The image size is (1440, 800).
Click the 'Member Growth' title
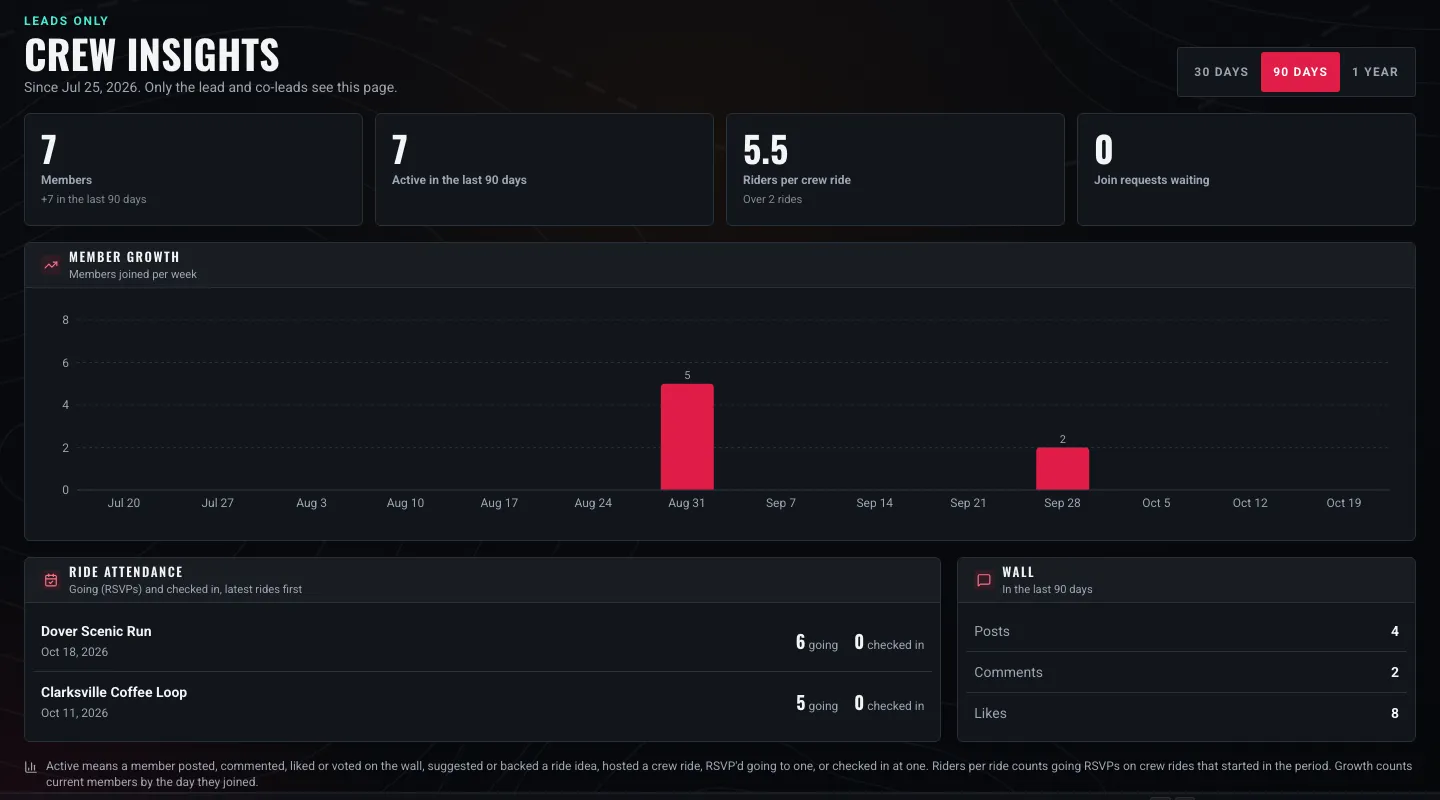point(124,257)
